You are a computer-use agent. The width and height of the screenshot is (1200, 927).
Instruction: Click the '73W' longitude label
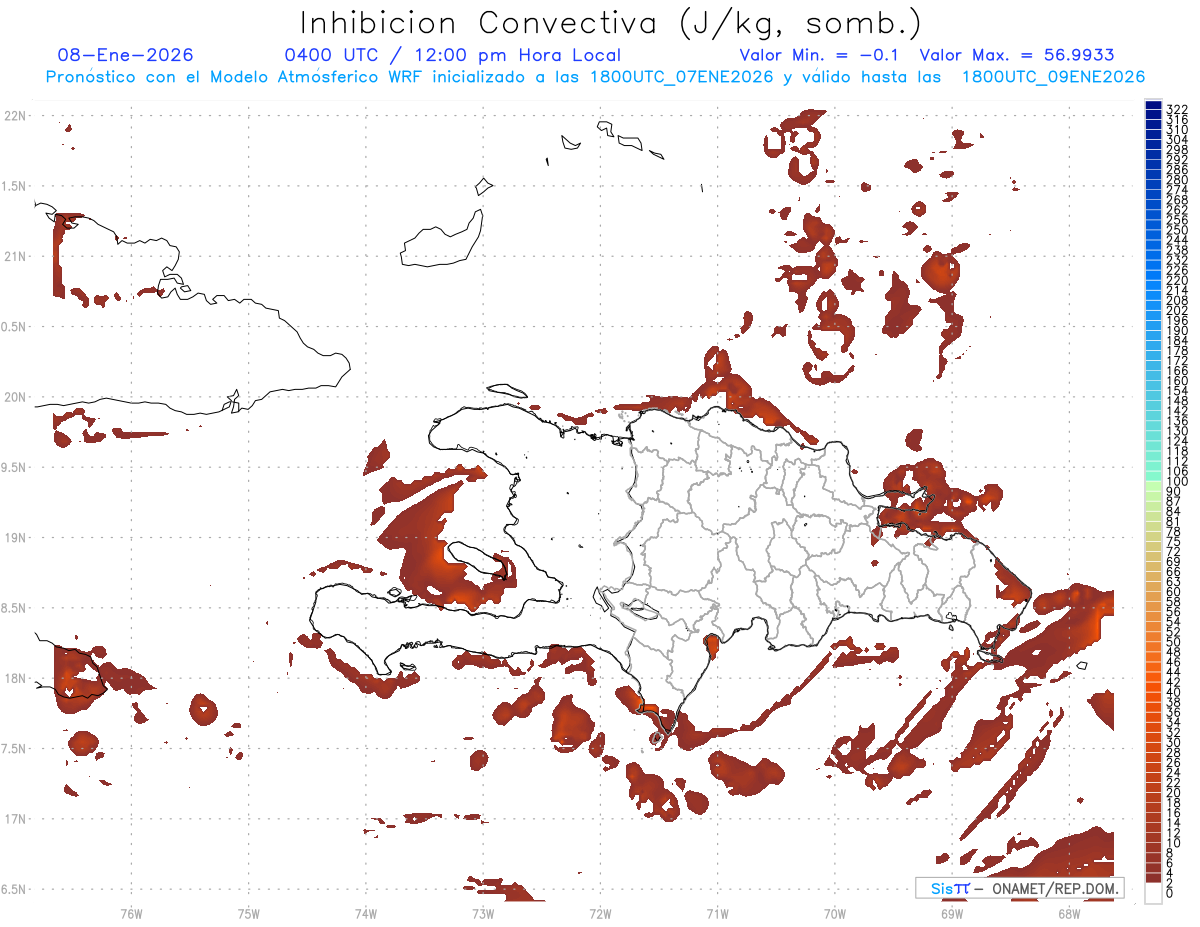pyautogui.click(x=483, y=913)
